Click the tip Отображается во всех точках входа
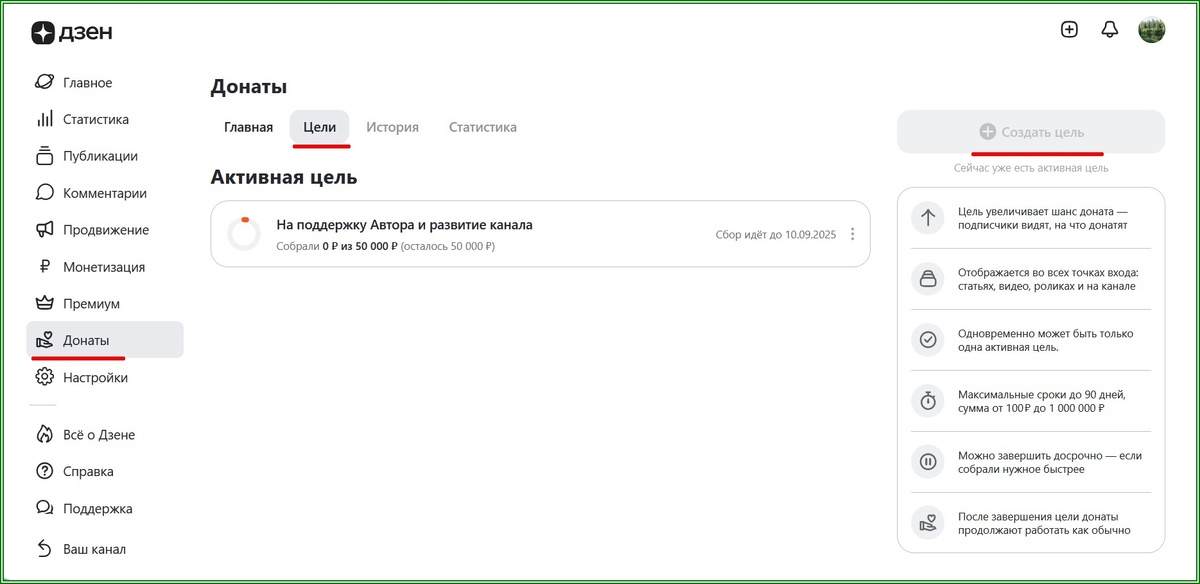1200x584 pixels. pyautogui.click(x=1048, y=279)
